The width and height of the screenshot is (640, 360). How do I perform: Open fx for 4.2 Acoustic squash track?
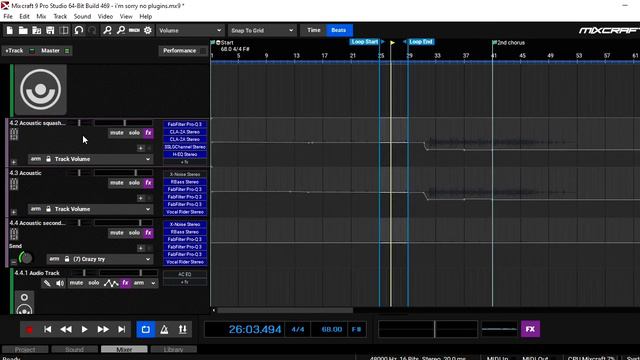[149, 133]
